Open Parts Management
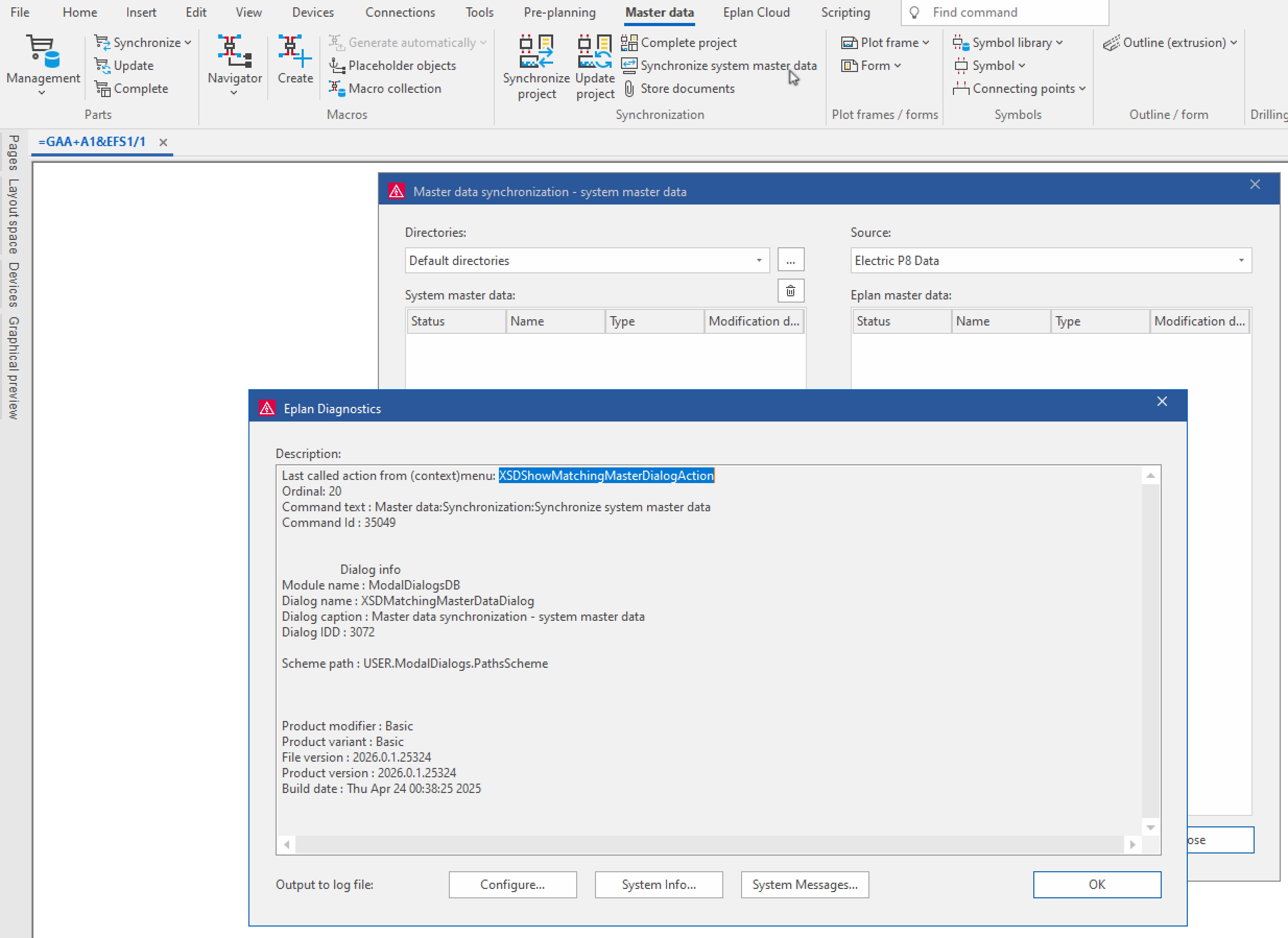This screenshot has height=938, width=1288. click(43, 64)
